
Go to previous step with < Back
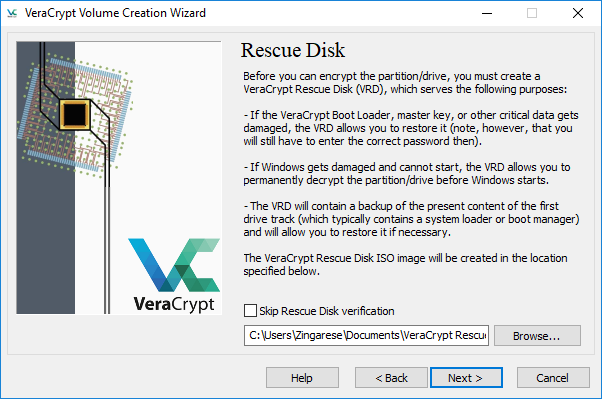click(391, 378)
